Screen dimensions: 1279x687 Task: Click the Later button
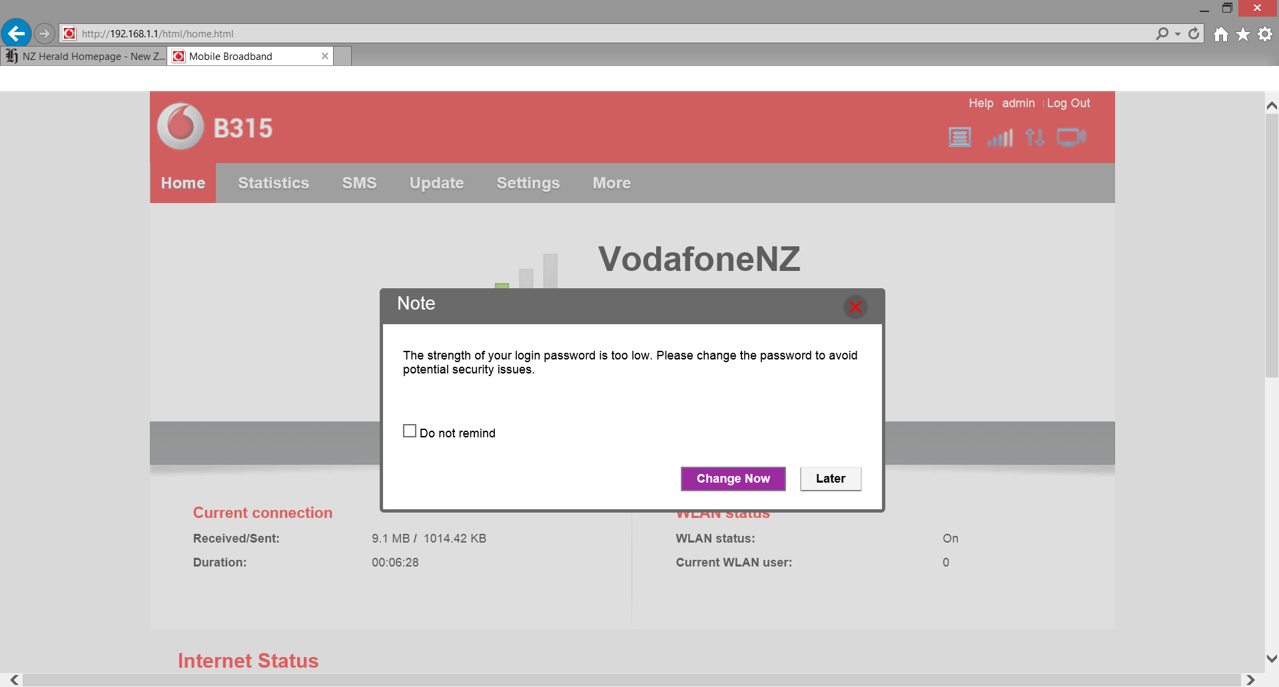[830, 478]
